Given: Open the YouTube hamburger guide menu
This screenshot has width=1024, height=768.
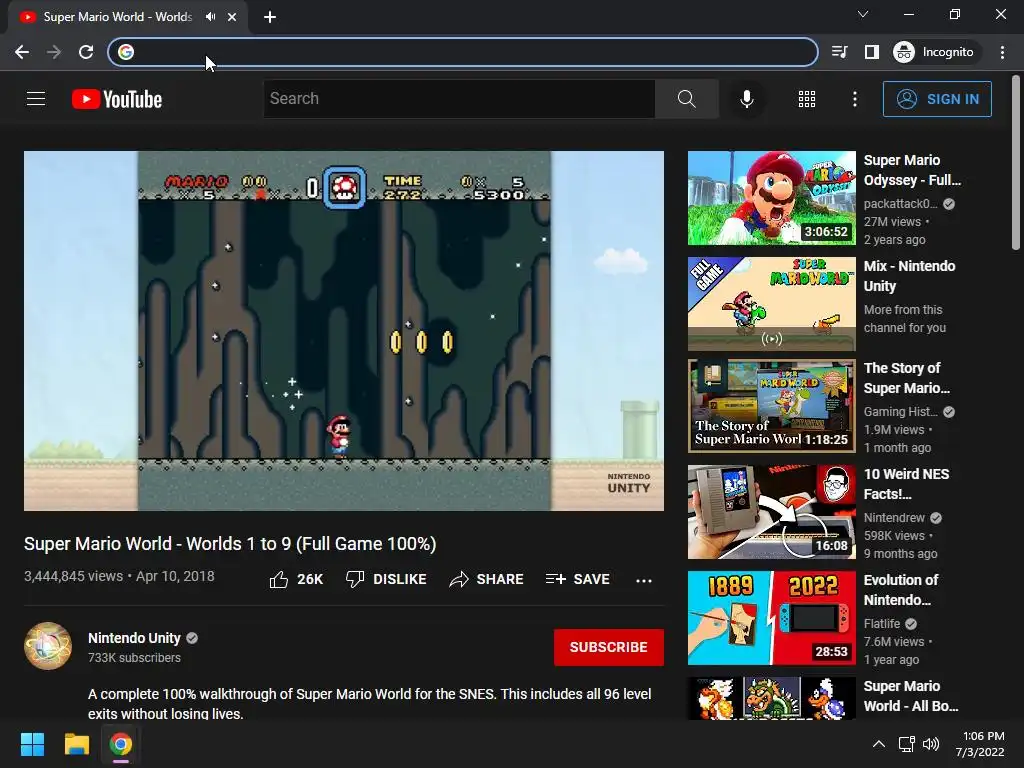Looking at the screenshot, I should [36, 99].
